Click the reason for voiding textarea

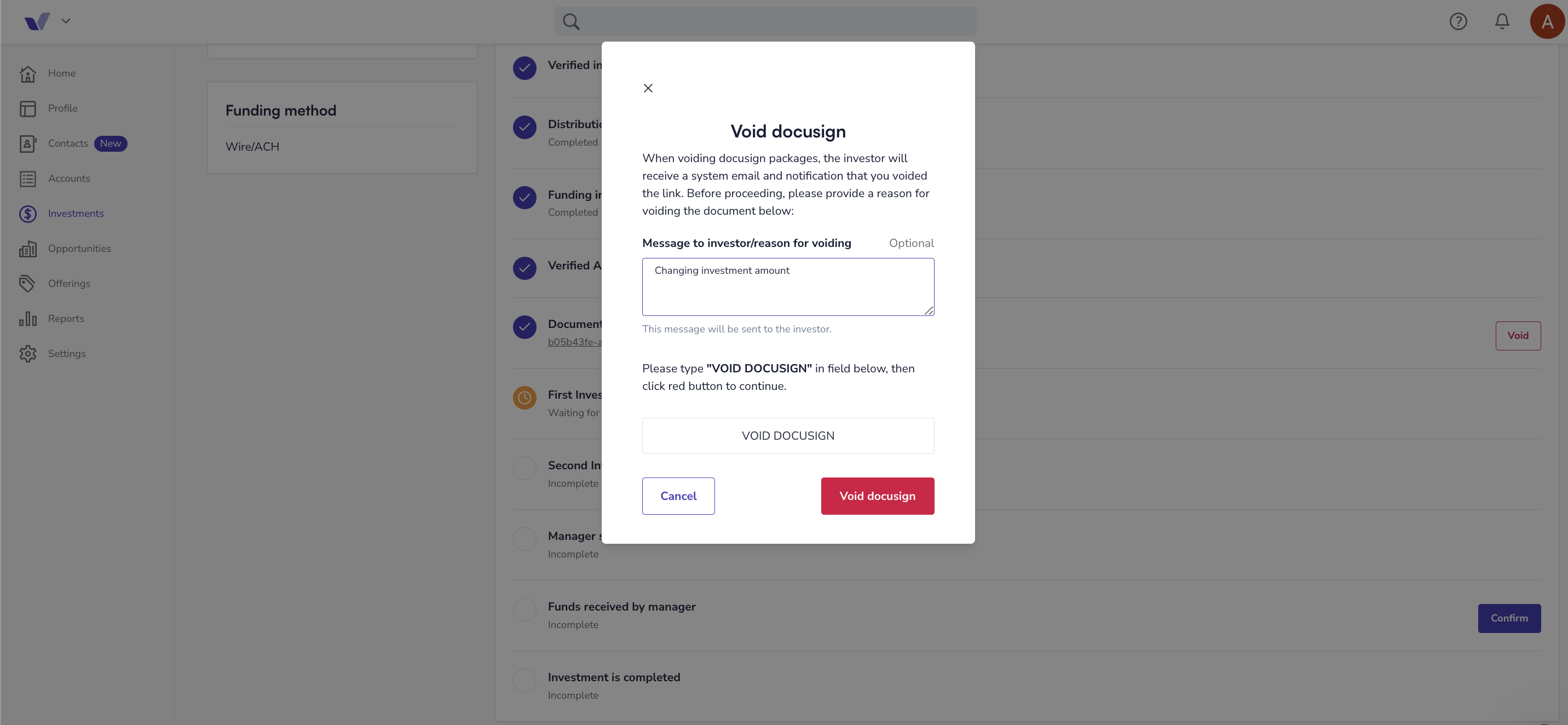pos(788,287)
